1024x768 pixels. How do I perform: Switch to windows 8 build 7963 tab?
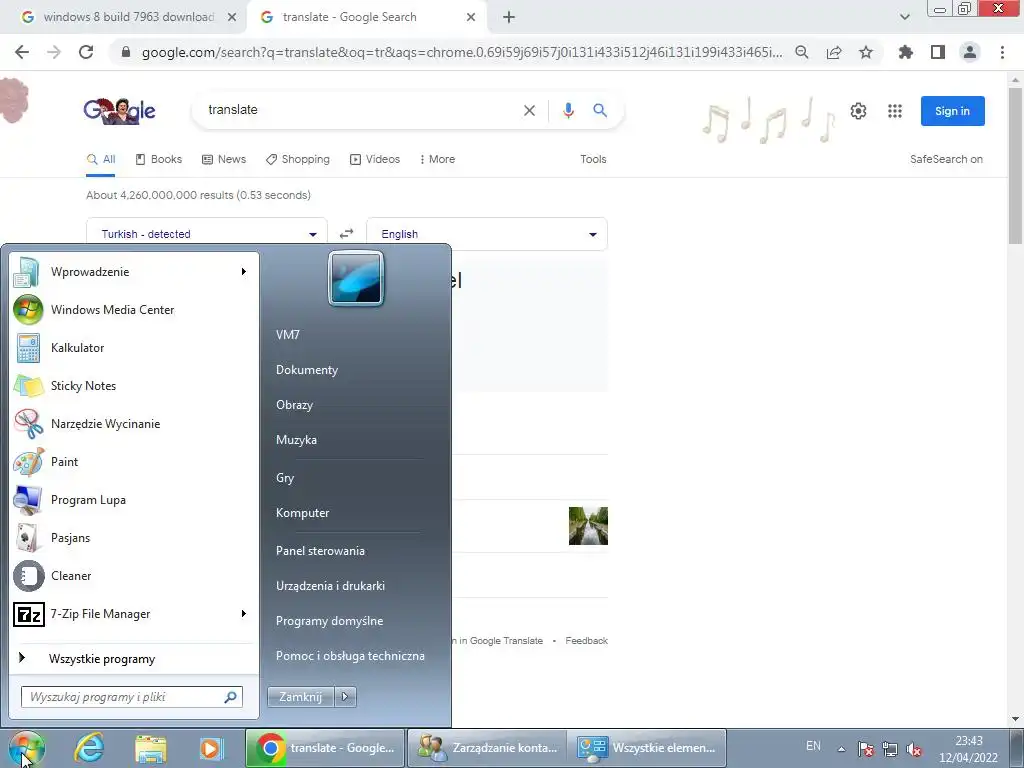point(128,17)
